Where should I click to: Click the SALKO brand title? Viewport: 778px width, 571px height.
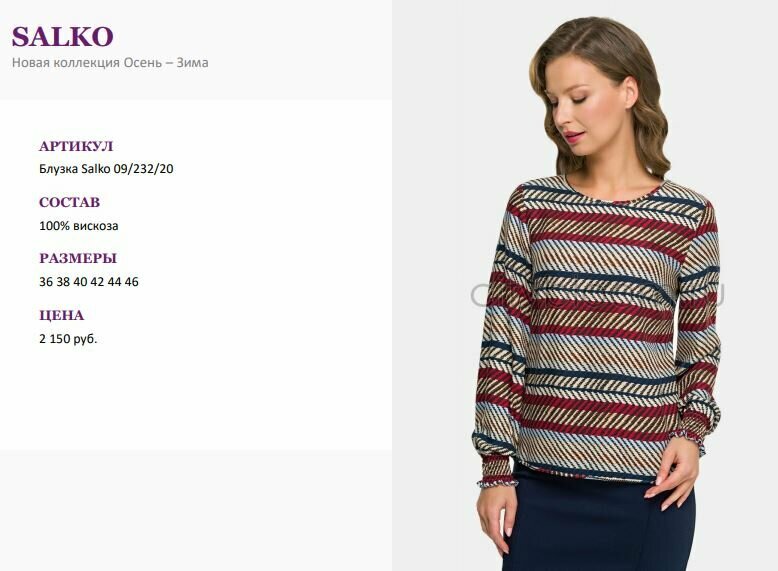(x=63, y=36)
